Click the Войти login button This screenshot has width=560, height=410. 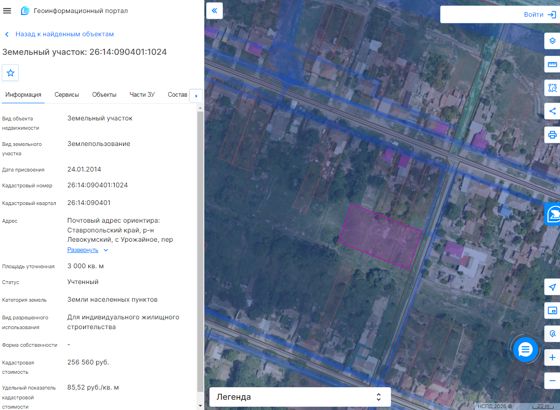539,15
